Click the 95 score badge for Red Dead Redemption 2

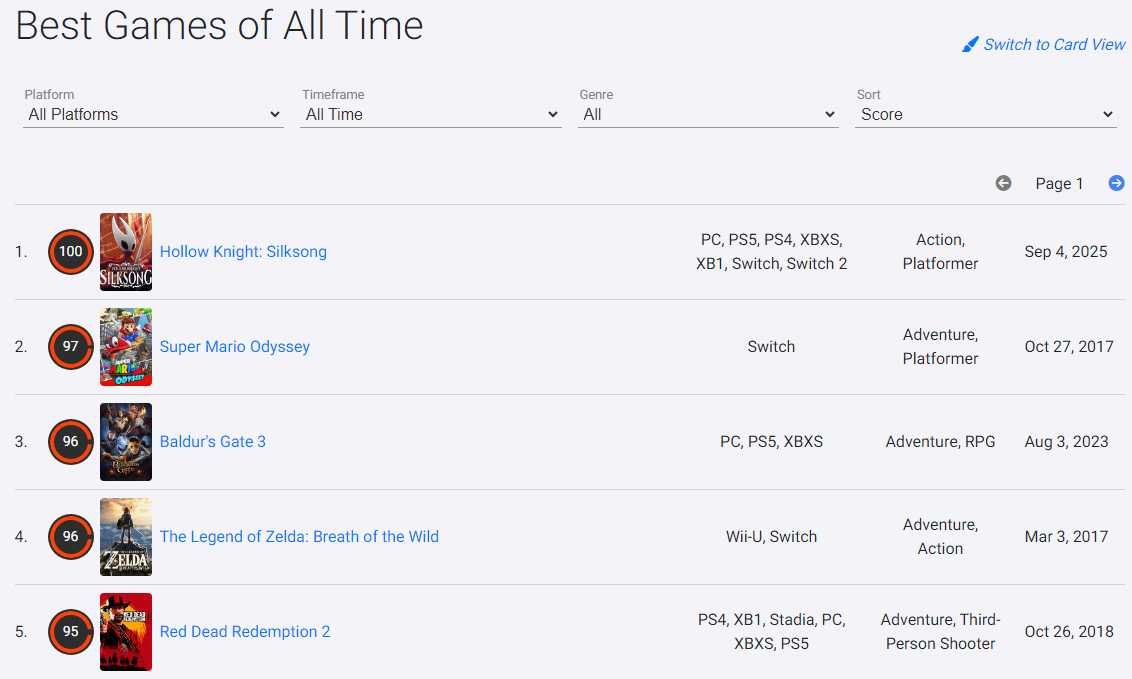[x=70, y=632]
